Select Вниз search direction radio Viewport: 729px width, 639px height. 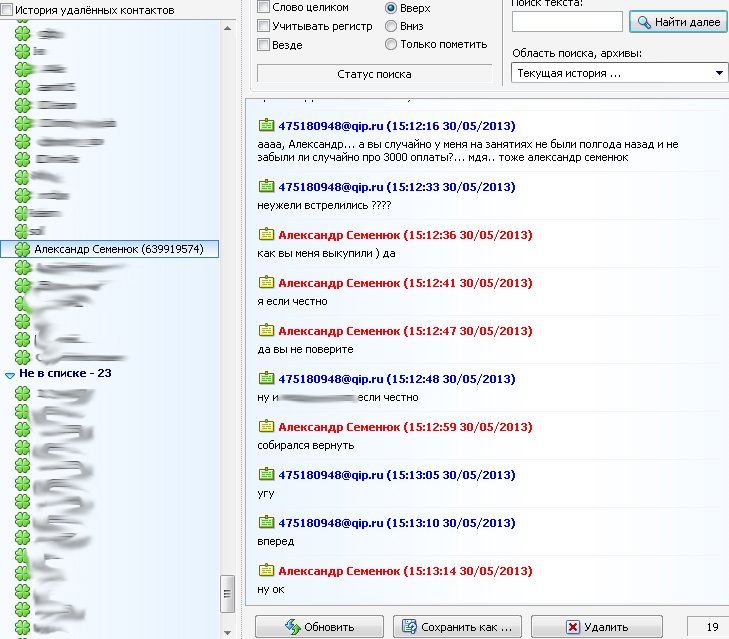click(x=391, y=26)
